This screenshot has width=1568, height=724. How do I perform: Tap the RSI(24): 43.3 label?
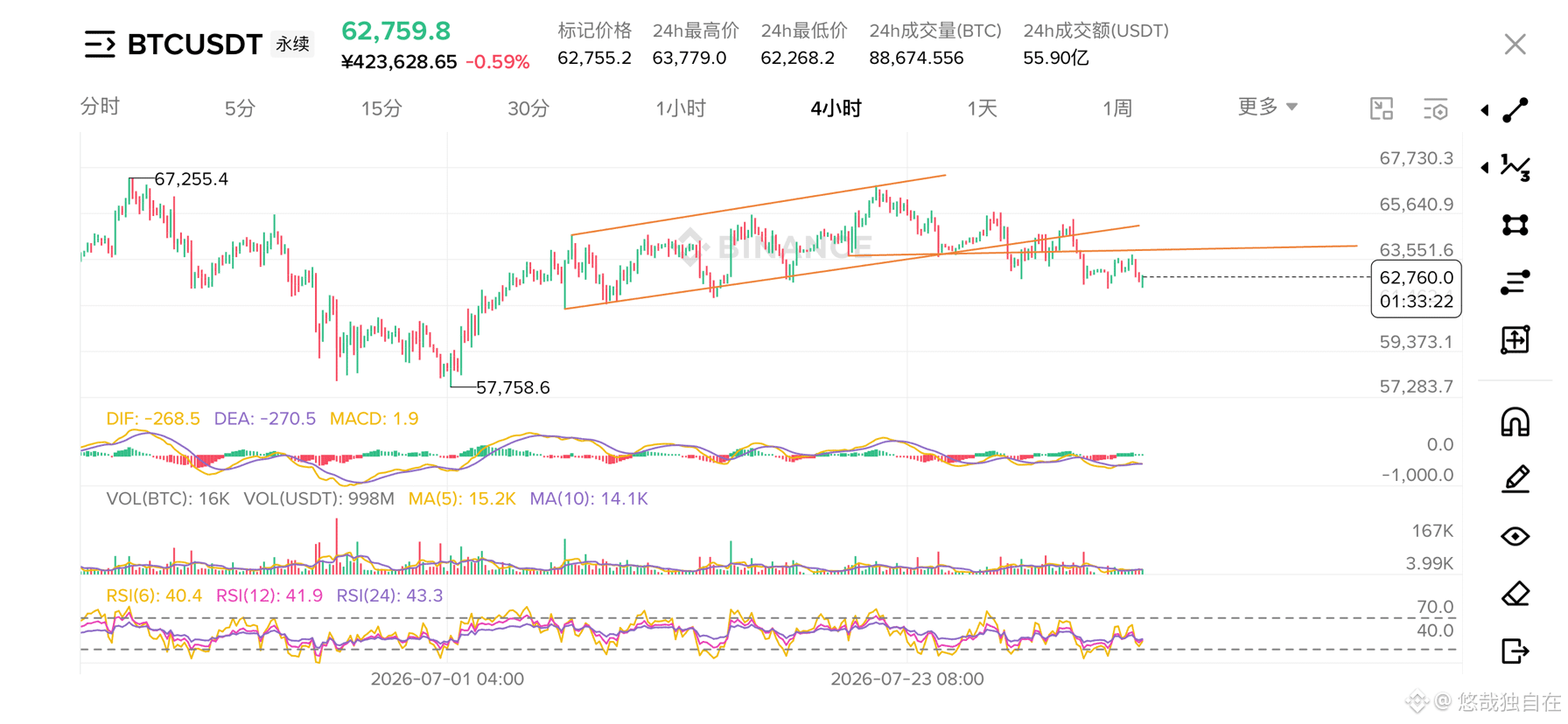(x=389, y=595)
